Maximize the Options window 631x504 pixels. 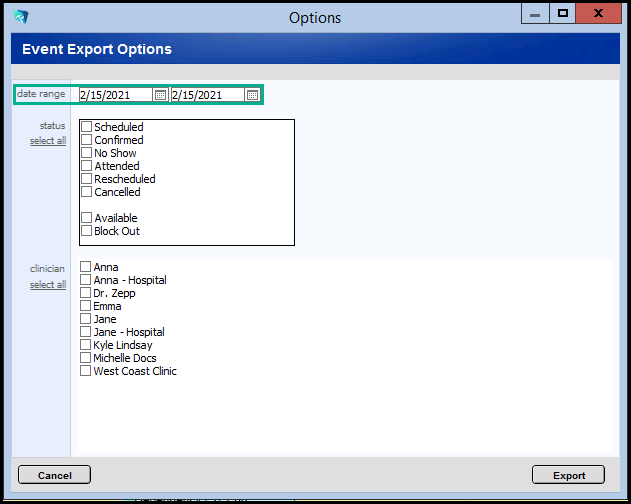coord(563,14)
